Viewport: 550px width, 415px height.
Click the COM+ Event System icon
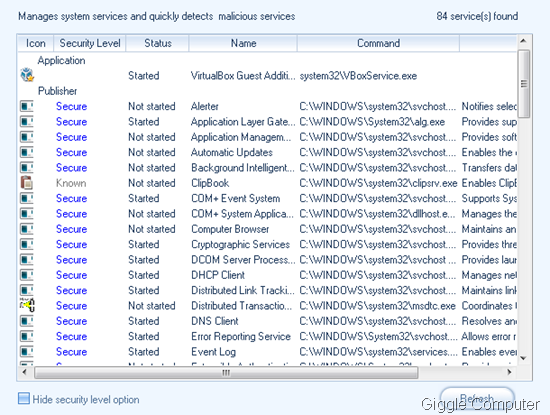[x=27, y=198]
